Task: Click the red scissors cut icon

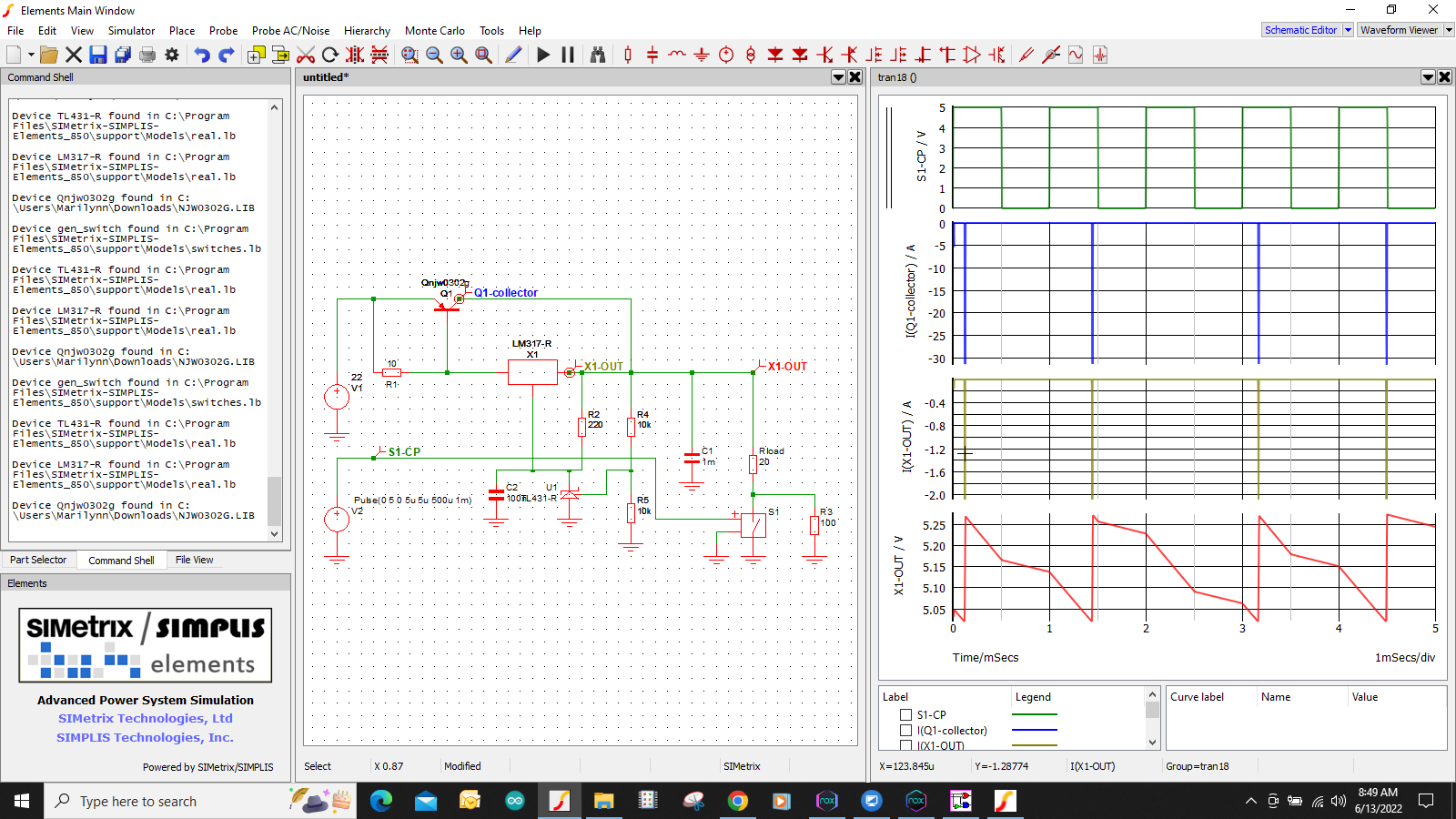Action: click(306, 55)
